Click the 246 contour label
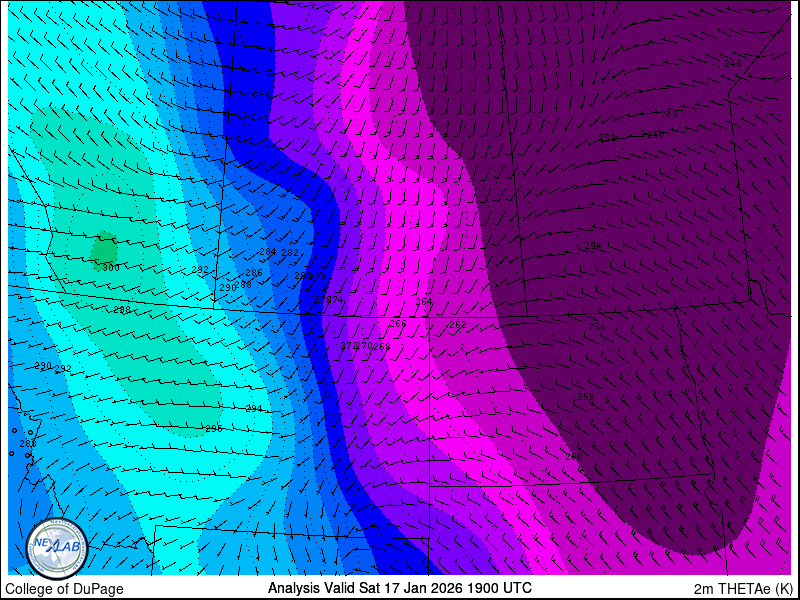The width and height of the screenshot is (800, 600). (x=733, y=64)
